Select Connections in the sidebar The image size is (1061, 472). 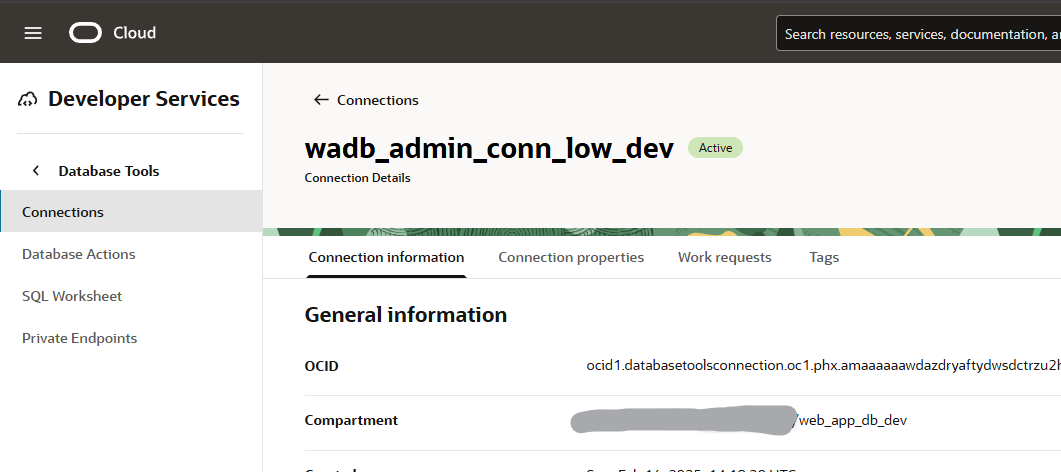(131, 212)
